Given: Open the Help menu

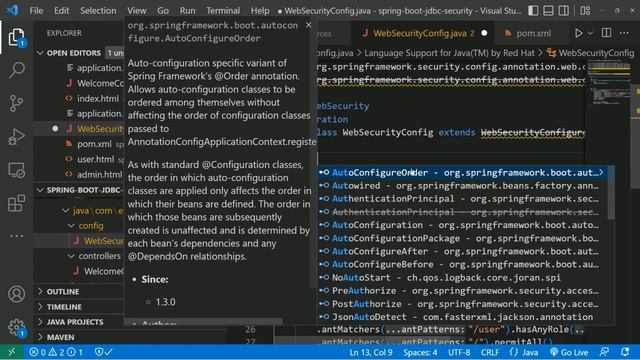Looking at the screenshot, I should (260, 11).
